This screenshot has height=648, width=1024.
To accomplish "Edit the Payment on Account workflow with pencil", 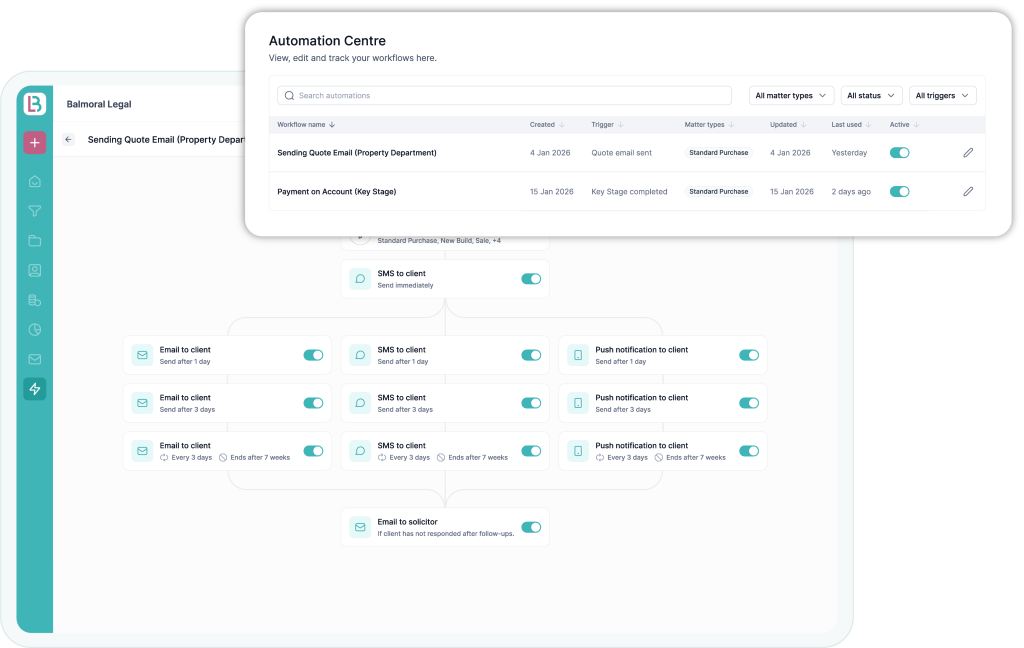I will pos(967,191).
